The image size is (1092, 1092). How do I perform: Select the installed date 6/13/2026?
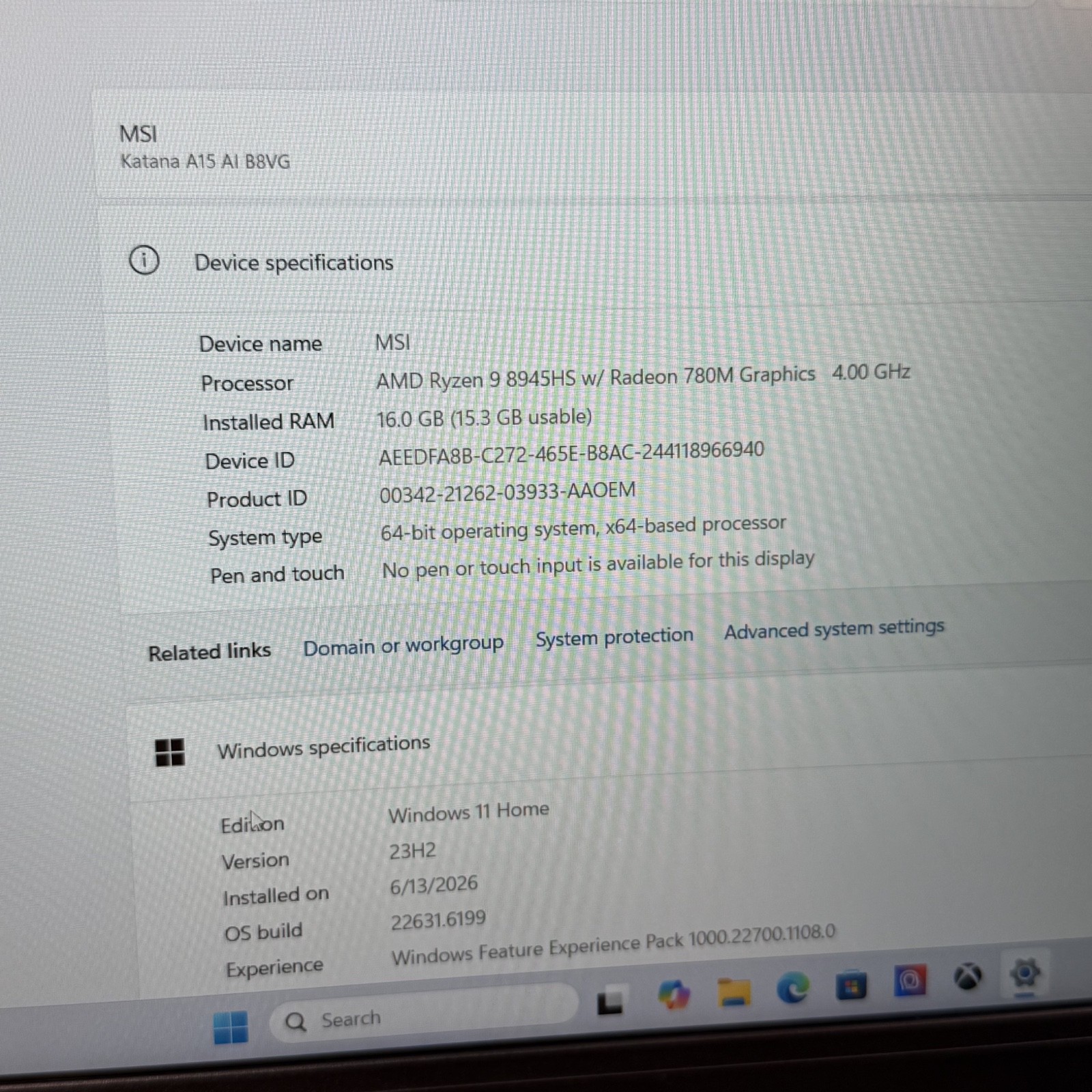[433, 885]
